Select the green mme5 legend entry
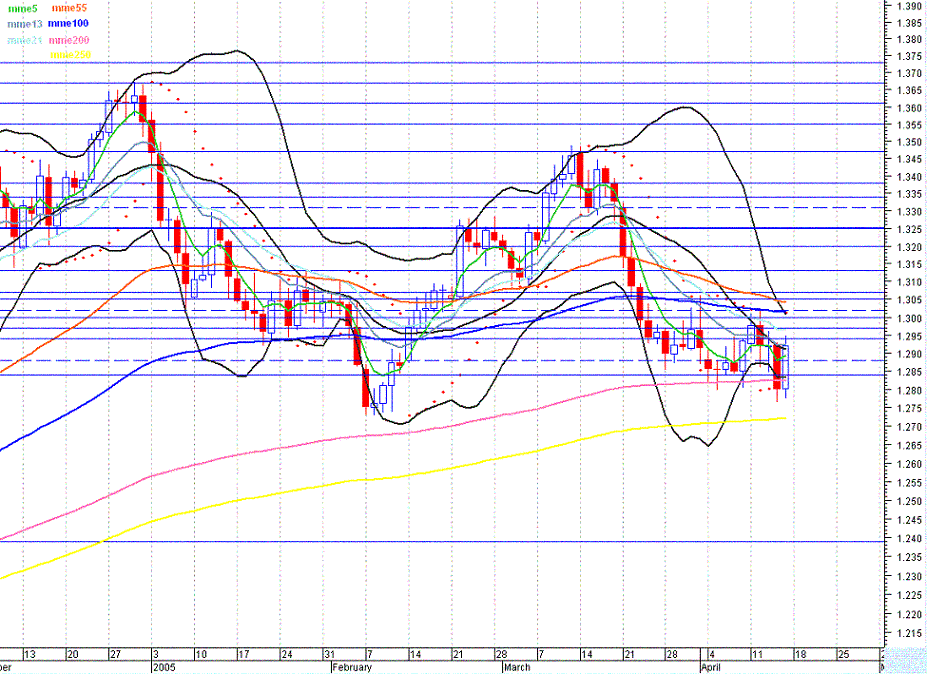This screenshot has width=927, height=674. click(24, 7)
